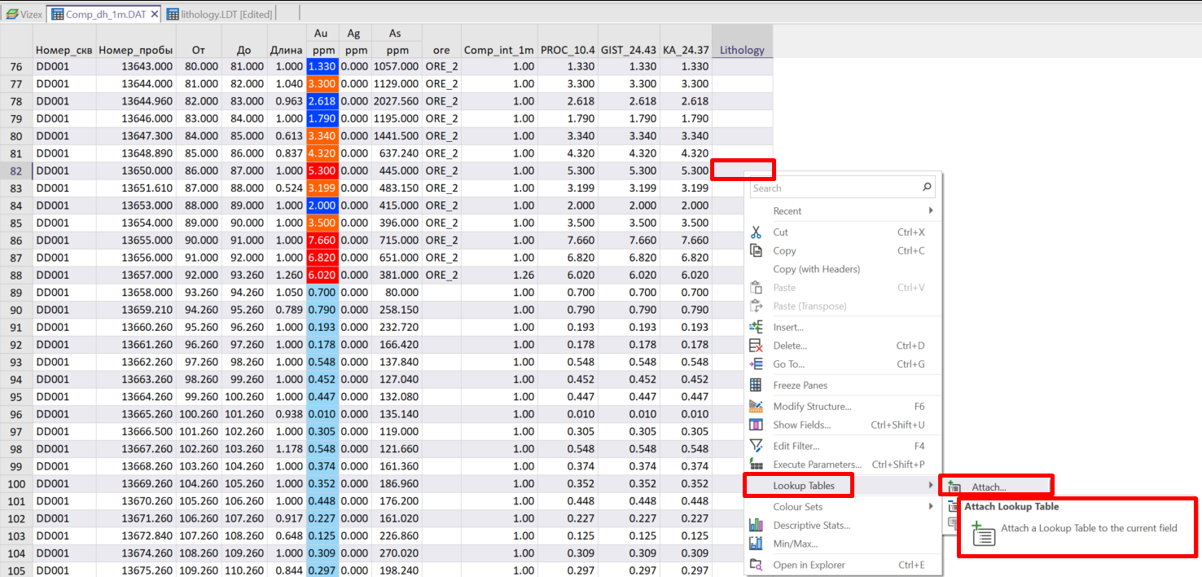Select Modify Structure… menu entry
The width and height of the screenshot is (1202, 577).
pyautogui.click(x=812, y=407)
